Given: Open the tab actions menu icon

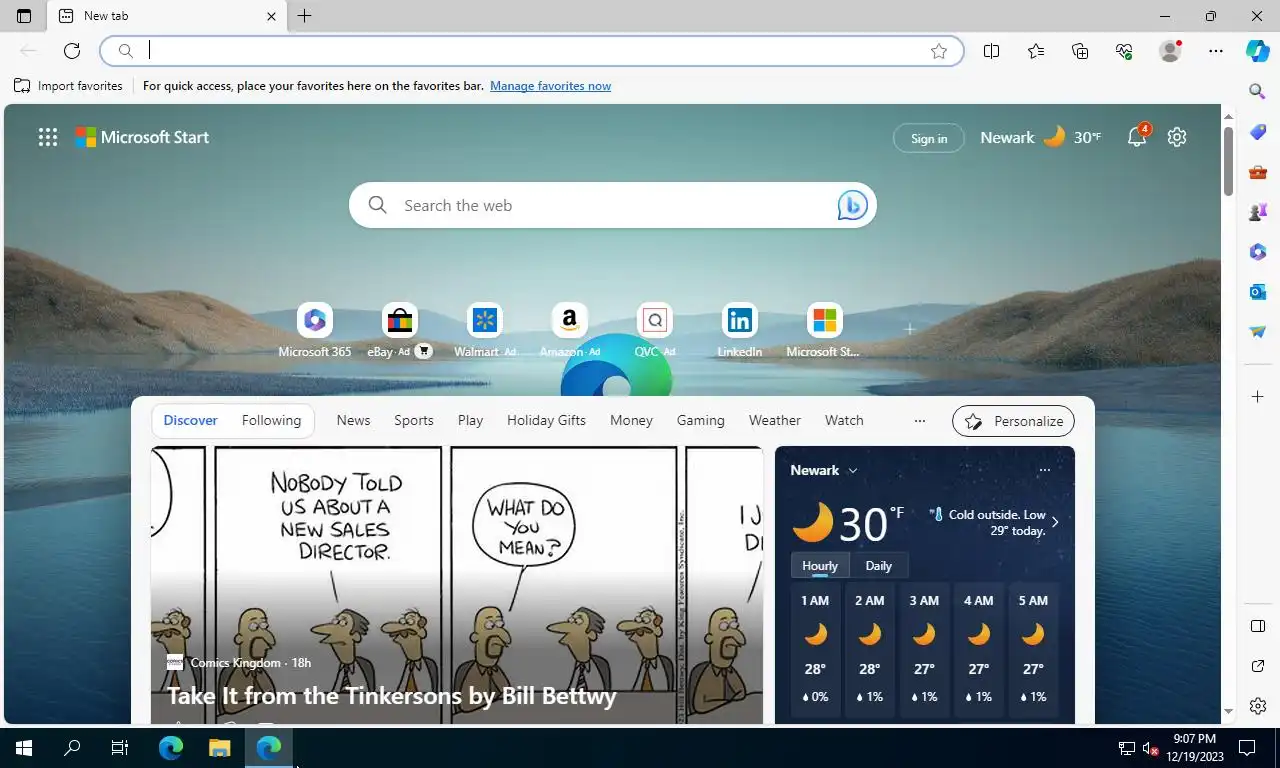Looking at the screenshot, I should pos(24,16).
